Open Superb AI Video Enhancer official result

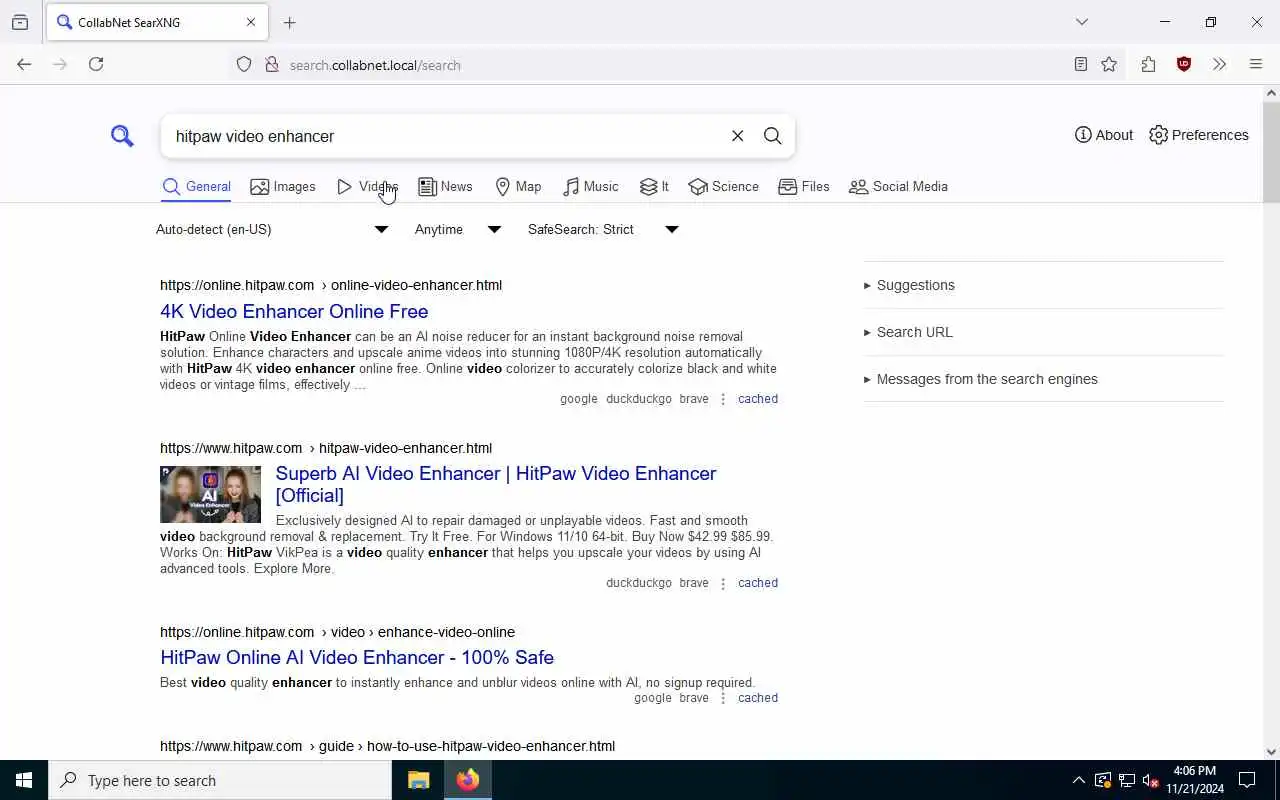click(496, 484)
